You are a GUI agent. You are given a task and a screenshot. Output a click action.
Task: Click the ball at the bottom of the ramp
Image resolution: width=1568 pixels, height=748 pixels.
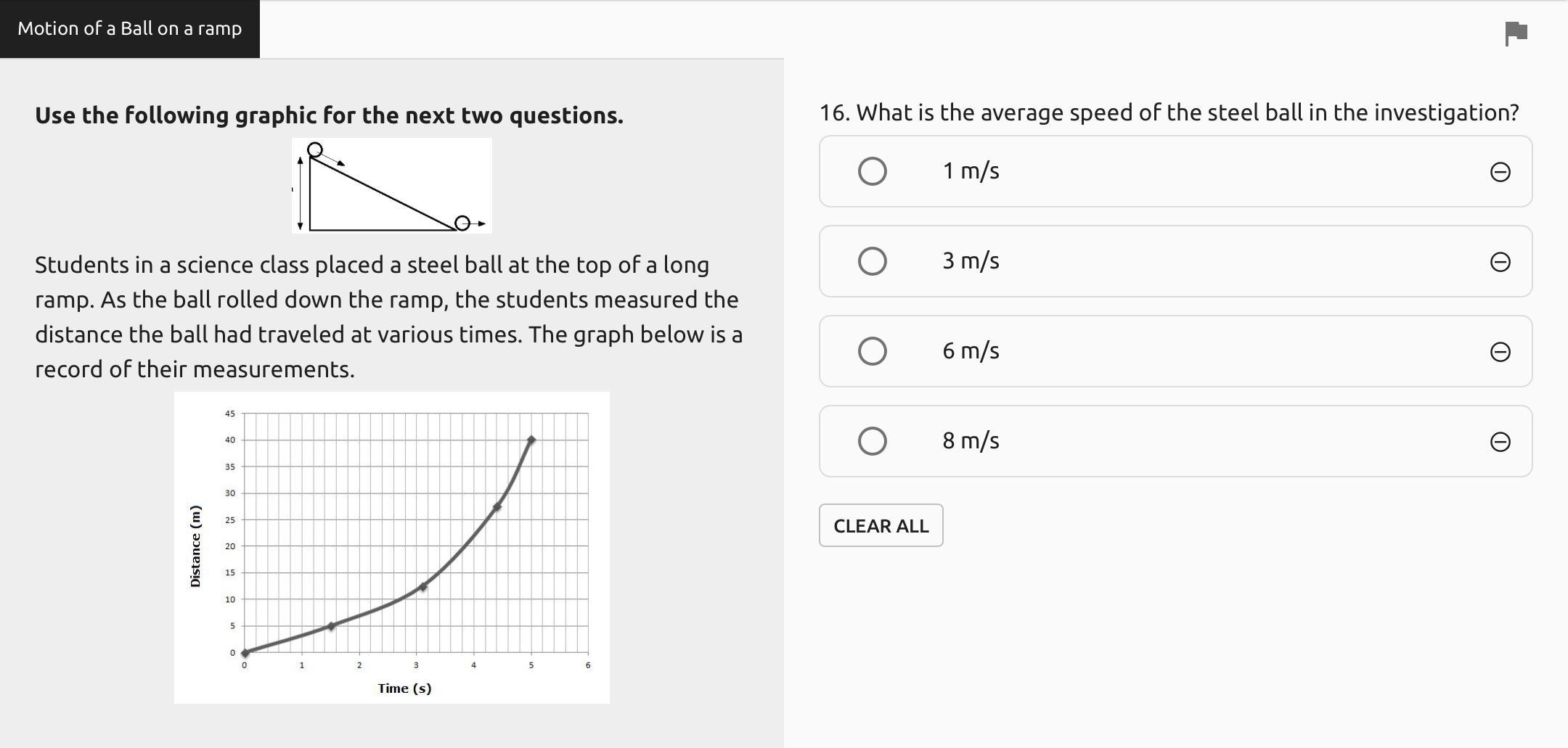(462, 223)
